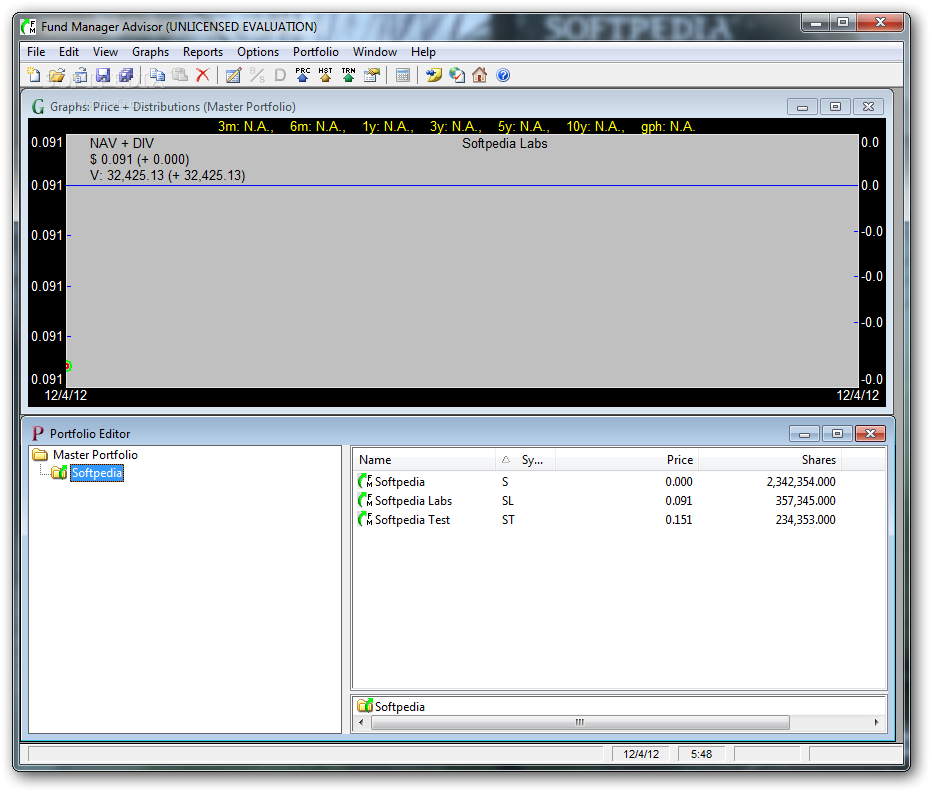Click the Save All (multiple disks) icon
931x792 pixels.
click(126, 75)
